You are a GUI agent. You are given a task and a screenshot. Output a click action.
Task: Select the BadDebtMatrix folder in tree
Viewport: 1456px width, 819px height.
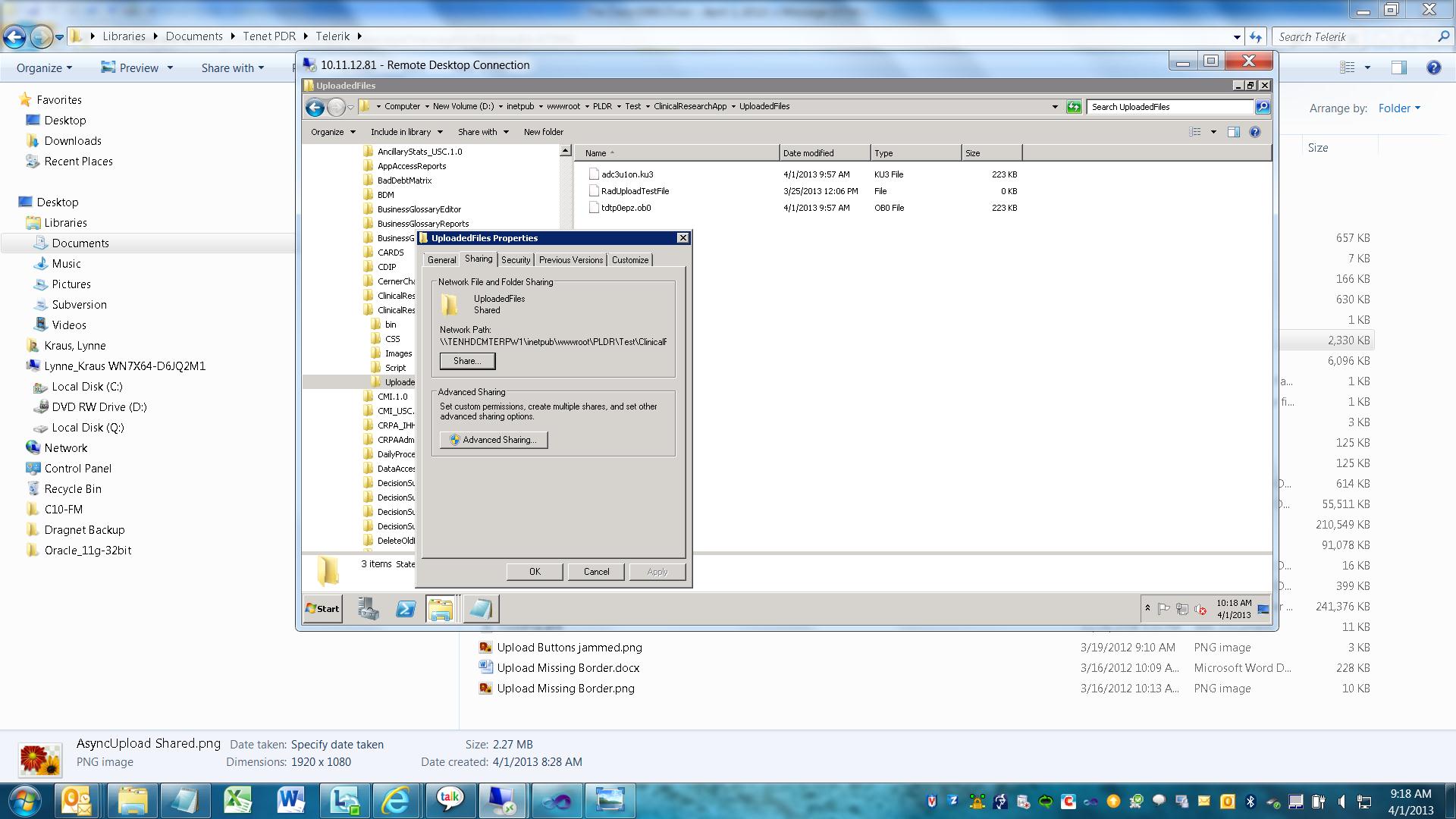pos(404,180)
